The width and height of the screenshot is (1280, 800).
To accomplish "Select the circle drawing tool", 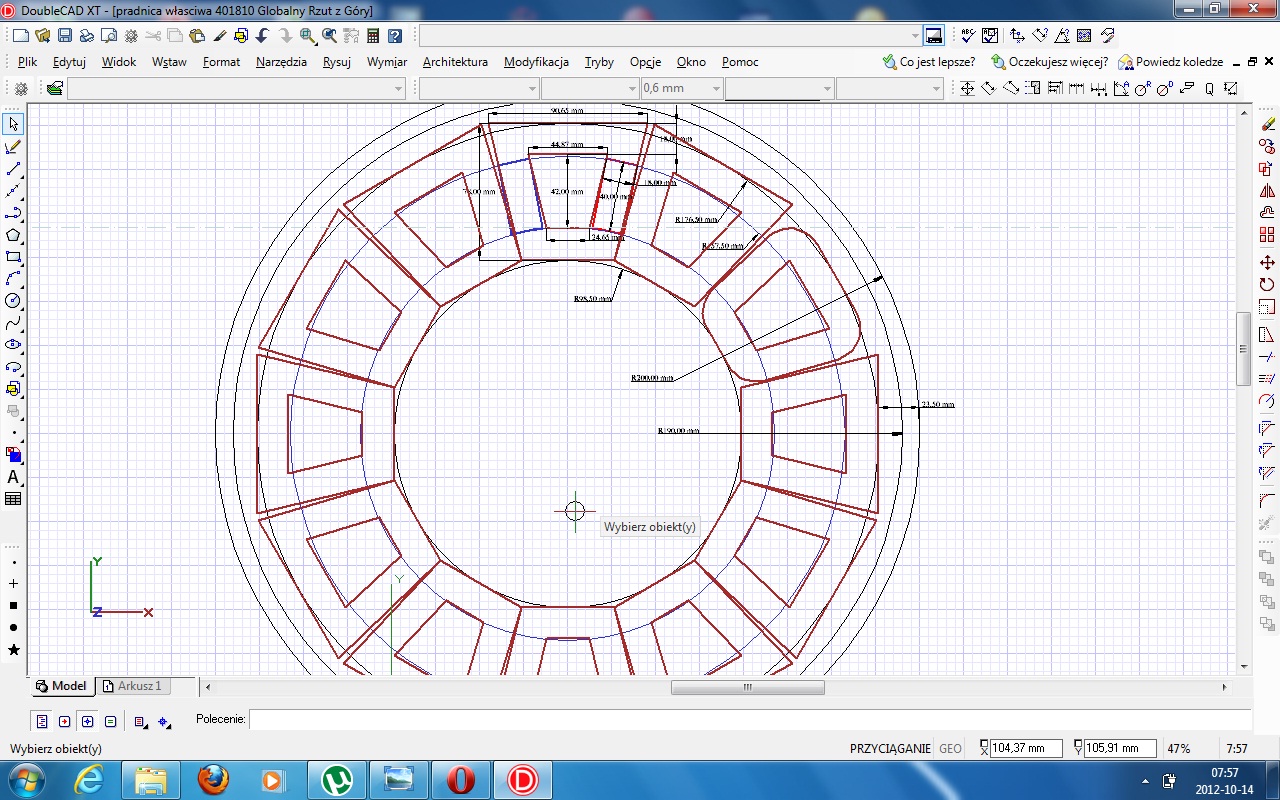I will 13,301.
